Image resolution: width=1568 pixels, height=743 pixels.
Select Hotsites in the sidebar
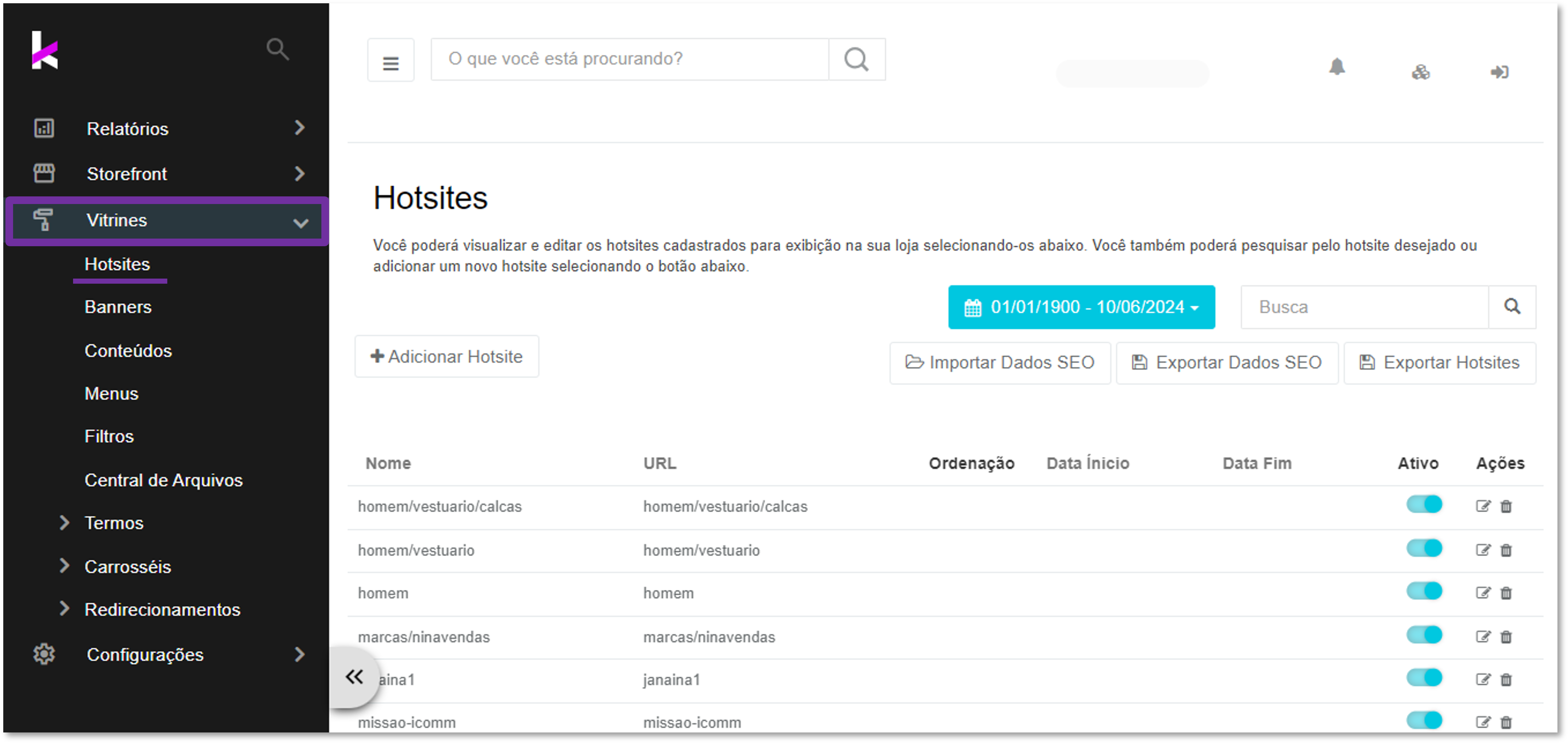point(117,264)
